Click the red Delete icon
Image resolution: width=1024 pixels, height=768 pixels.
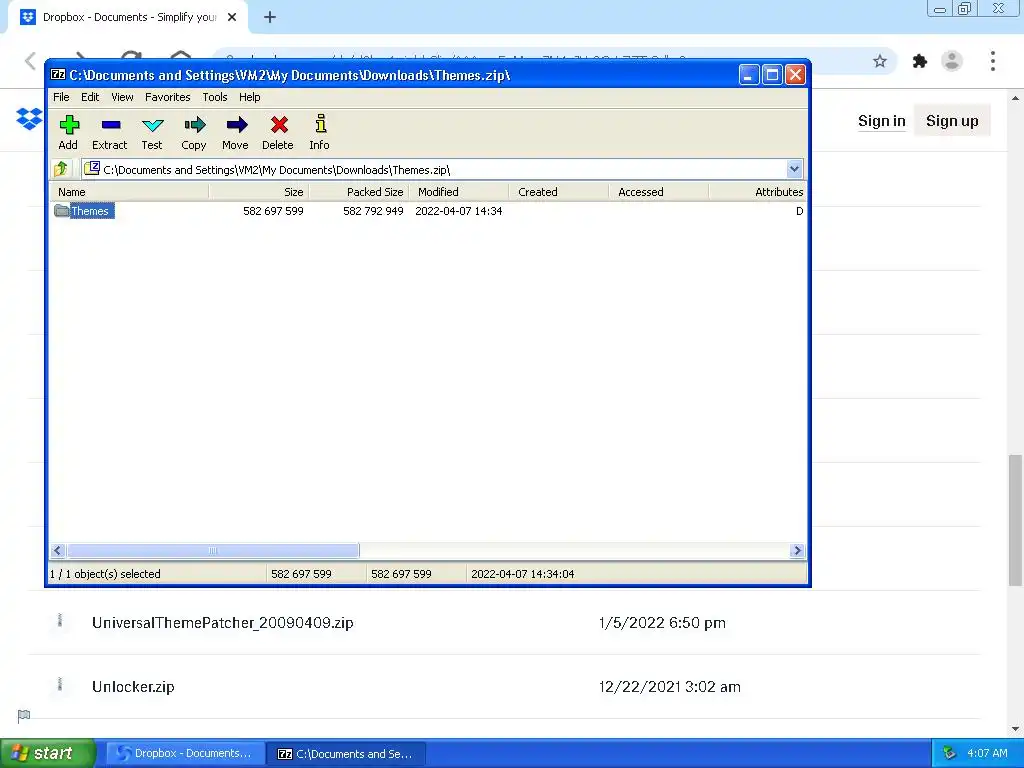point(279,125)
